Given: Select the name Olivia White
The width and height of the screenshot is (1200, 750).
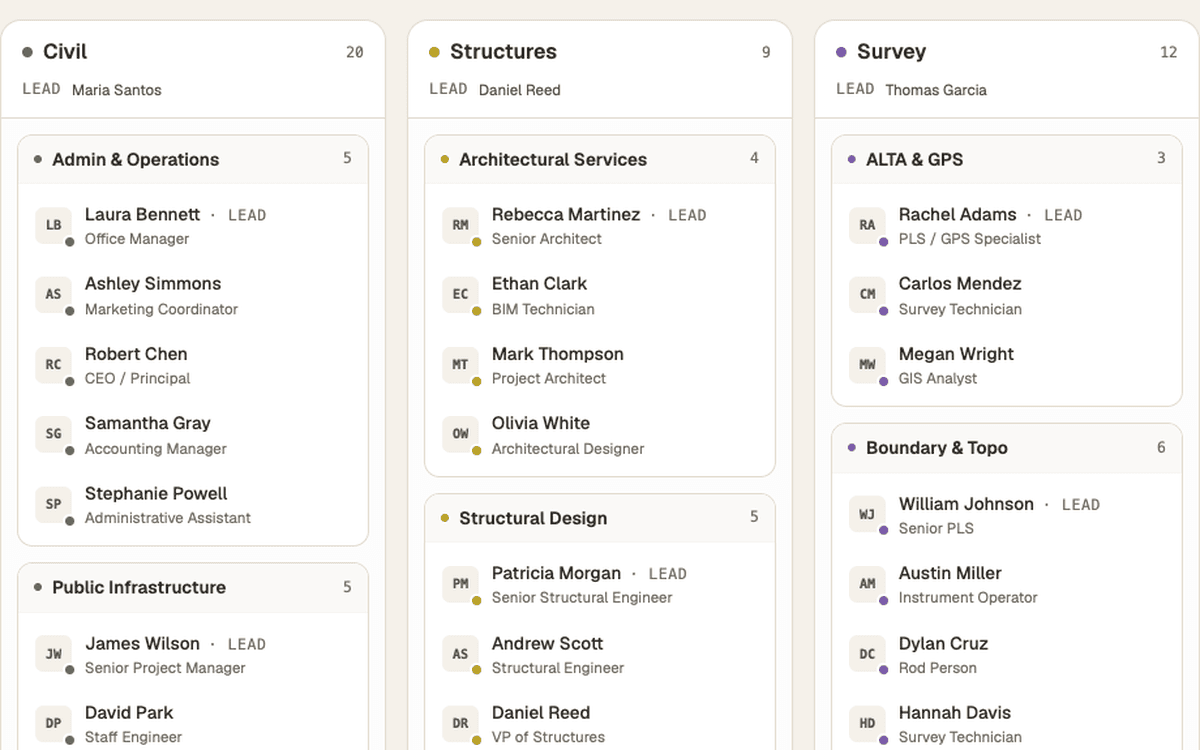Looking at the screenshot, I should (541, 423).
